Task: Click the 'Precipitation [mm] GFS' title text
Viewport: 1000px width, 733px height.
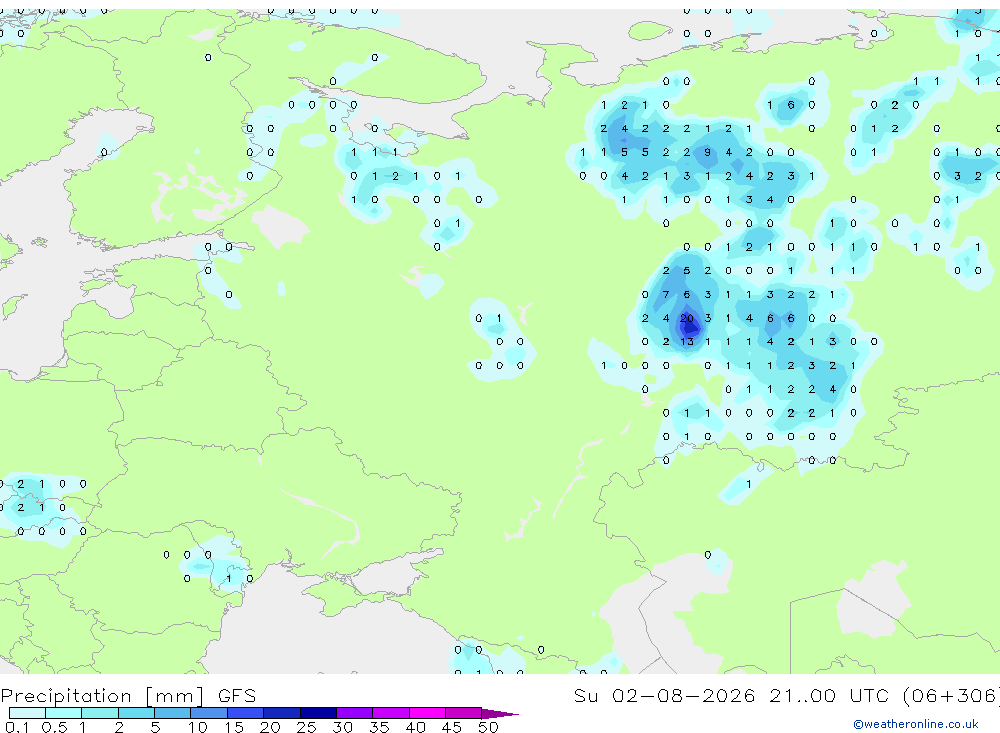Action: [x=128, y=695]
